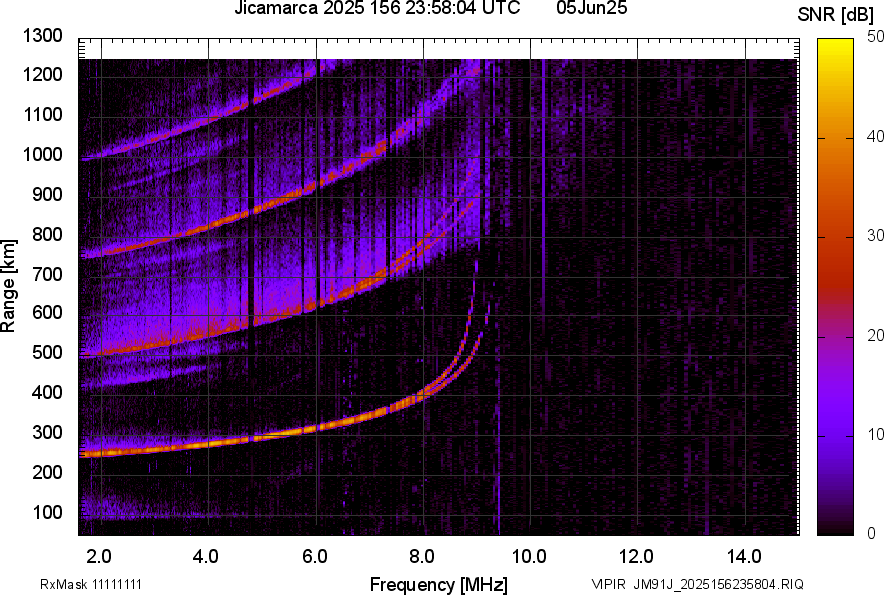Click the frequency tick label 8.0
This screenshot has height=595, width=884.
(x=422, y=557)
